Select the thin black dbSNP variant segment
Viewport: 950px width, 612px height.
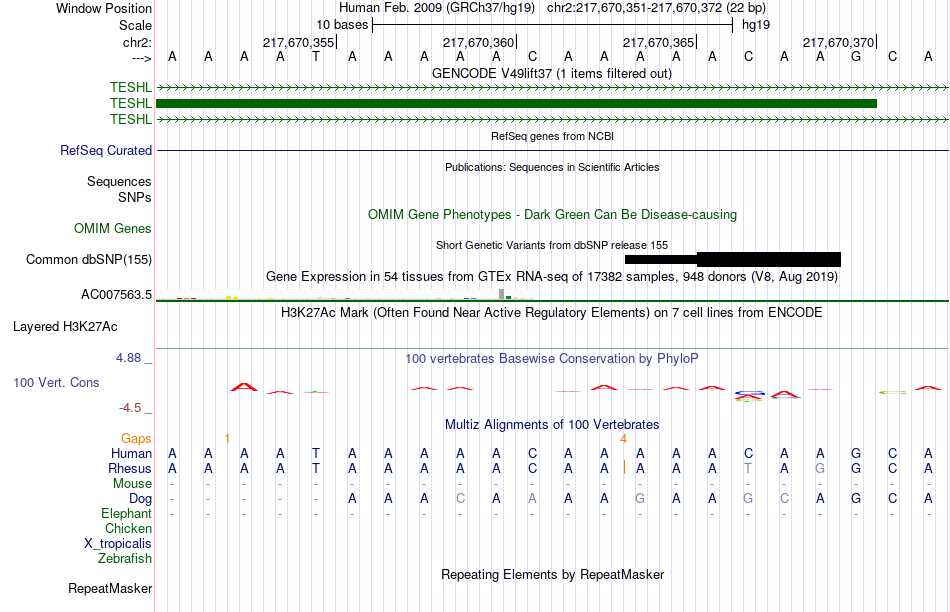pos(661,259)
